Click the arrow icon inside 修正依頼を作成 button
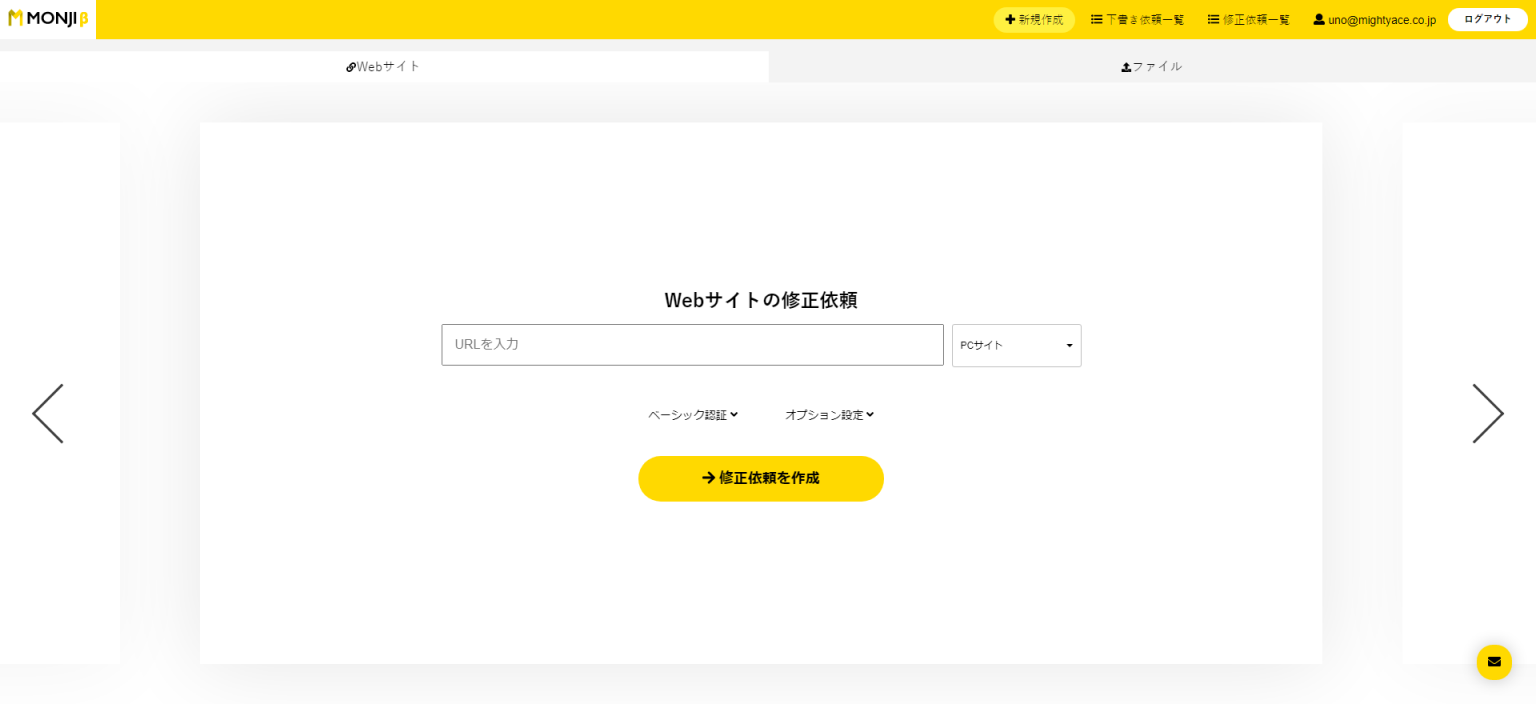This screenshot has height=704, width=1536. pyautogui.click(x=709, y=478)
